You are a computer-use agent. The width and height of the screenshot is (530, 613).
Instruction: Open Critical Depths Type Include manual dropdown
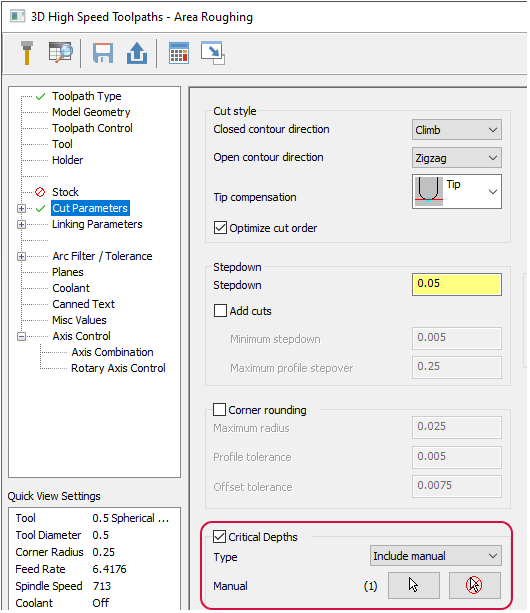(437, 557)
